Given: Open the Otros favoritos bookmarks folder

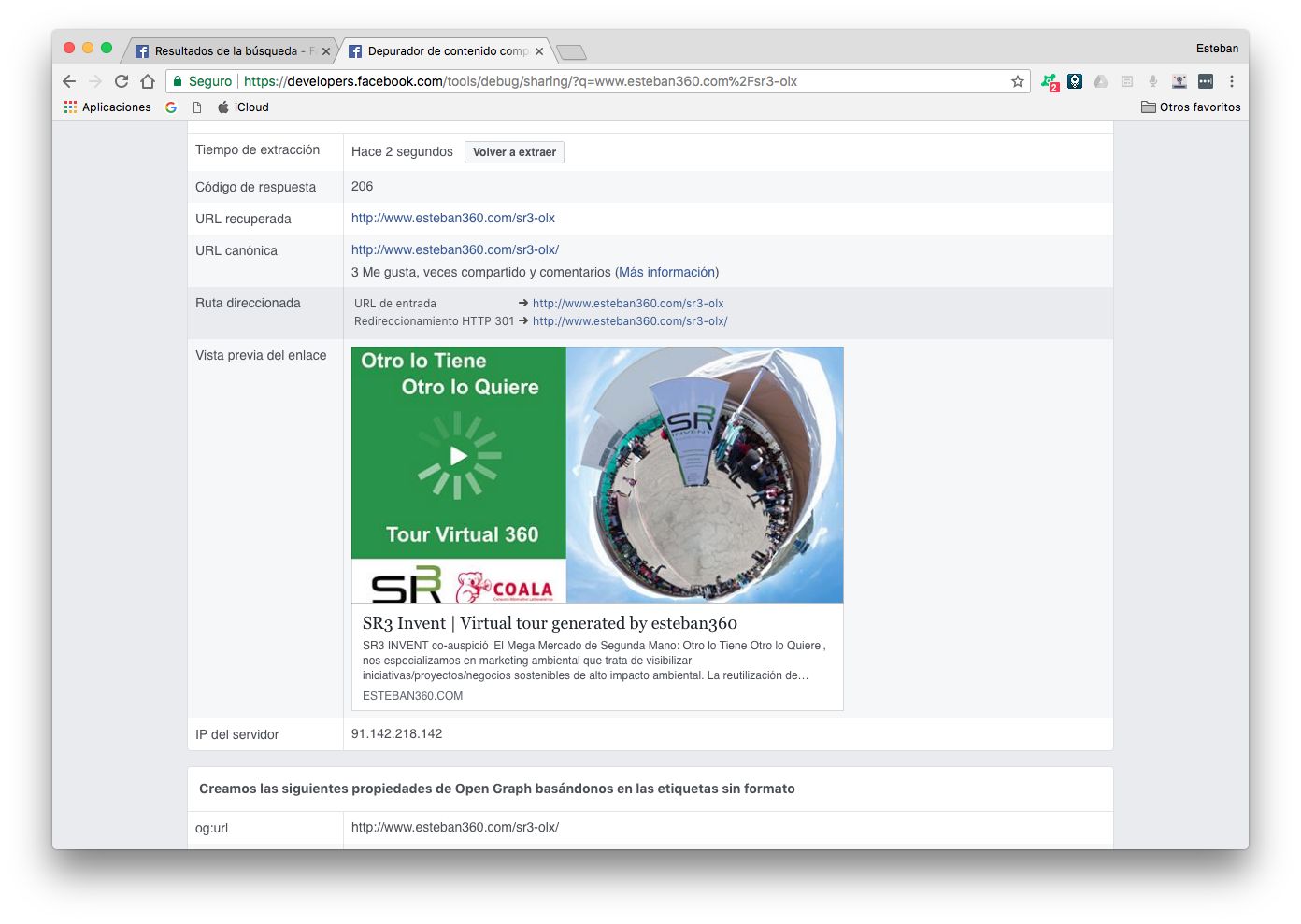Looking at the screenshot, I should [x=1191, y=107].
